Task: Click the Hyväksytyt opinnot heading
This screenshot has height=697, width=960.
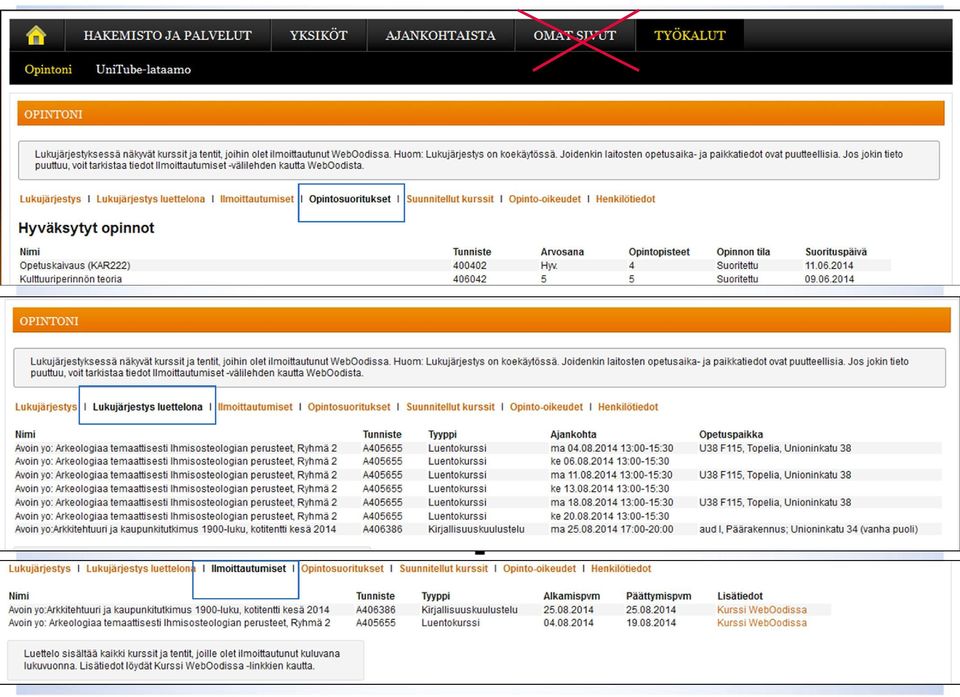Action: tap(86, 228)
